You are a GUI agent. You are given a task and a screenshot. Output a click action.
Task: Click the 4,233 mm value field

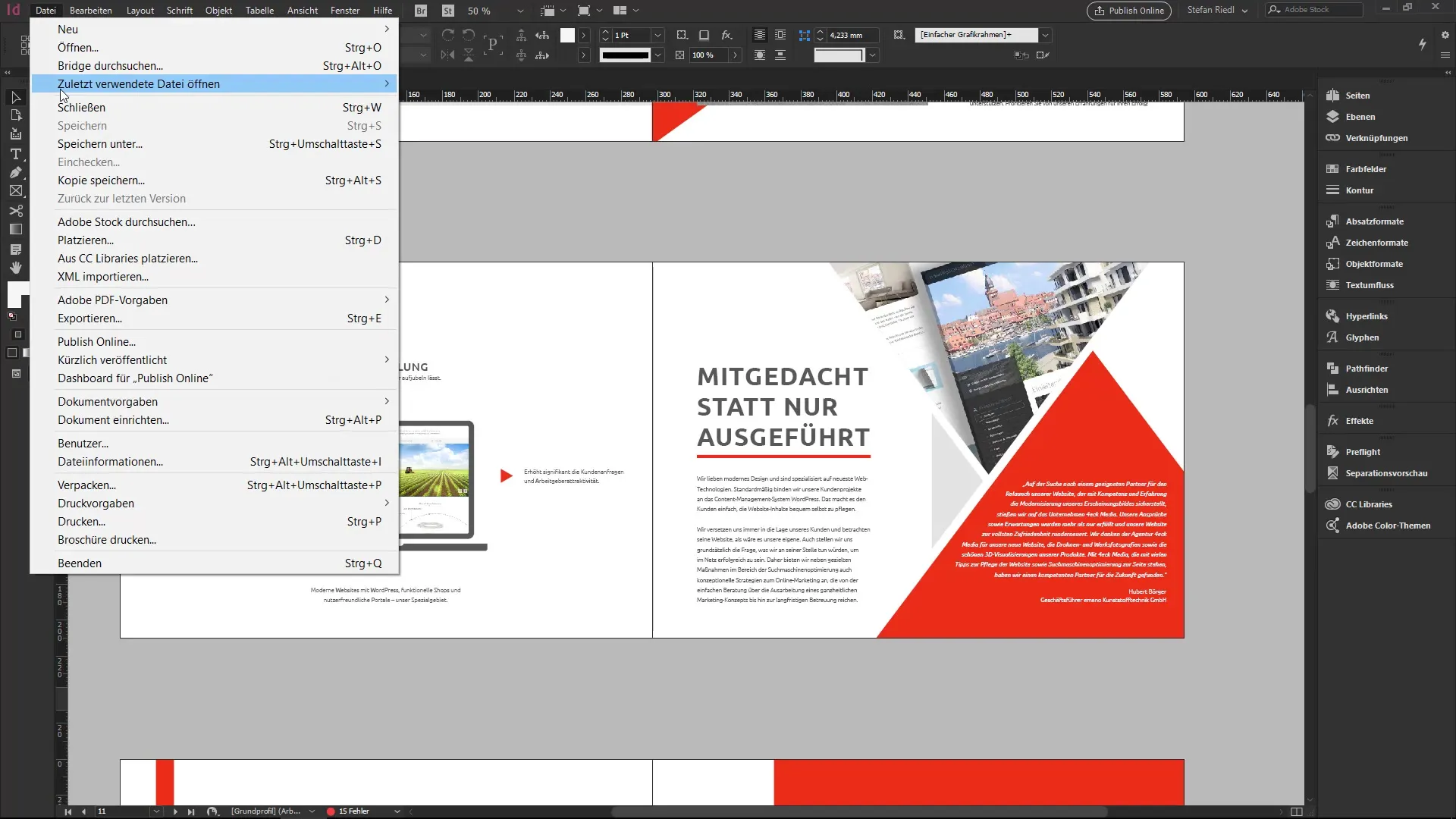click(852, 35)
